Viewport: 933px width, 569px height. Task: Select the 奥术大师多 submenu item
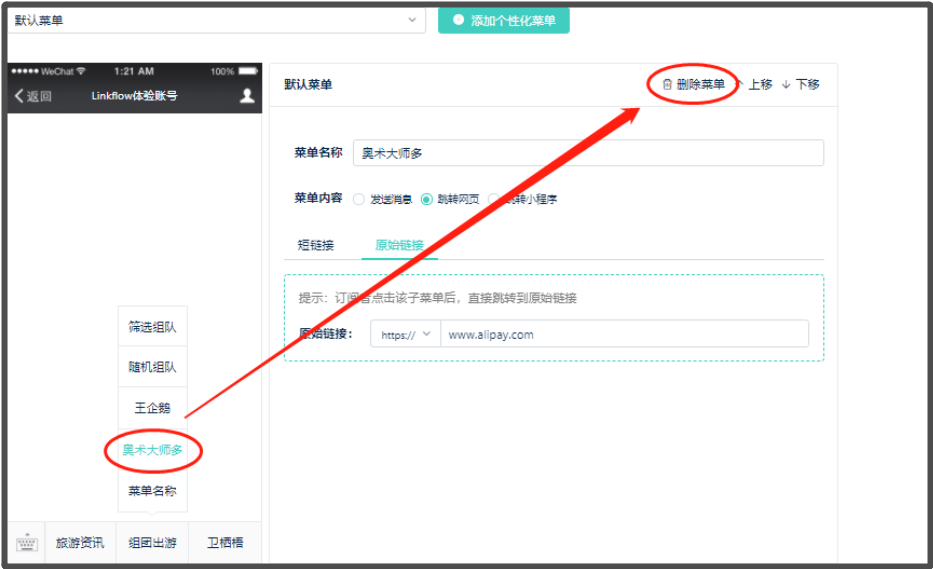click(x=152, y=450)
